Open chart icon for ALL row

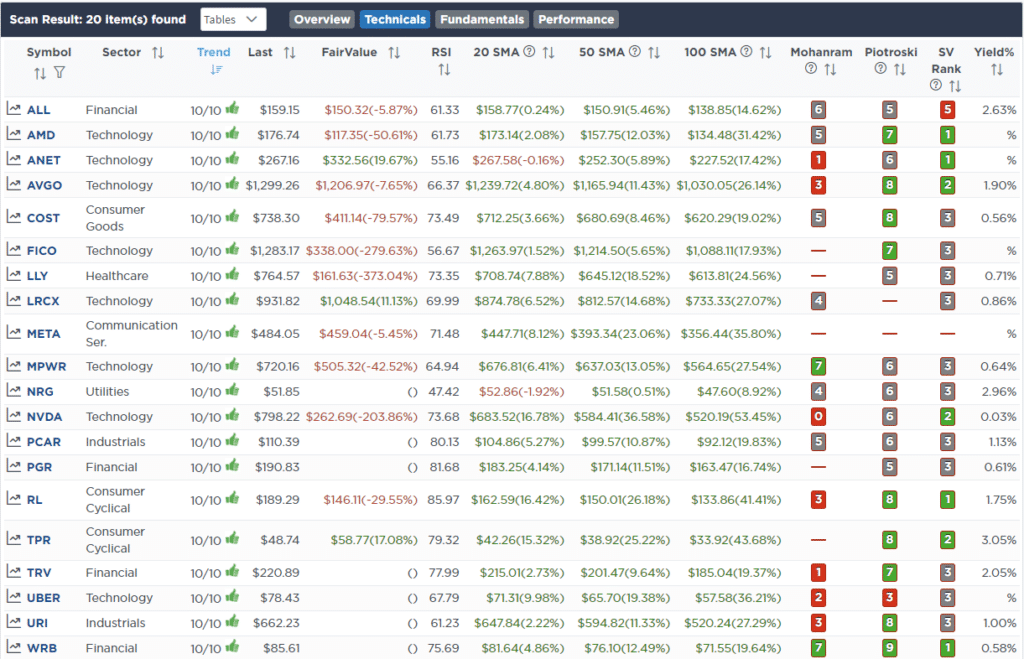click(14, 109)
